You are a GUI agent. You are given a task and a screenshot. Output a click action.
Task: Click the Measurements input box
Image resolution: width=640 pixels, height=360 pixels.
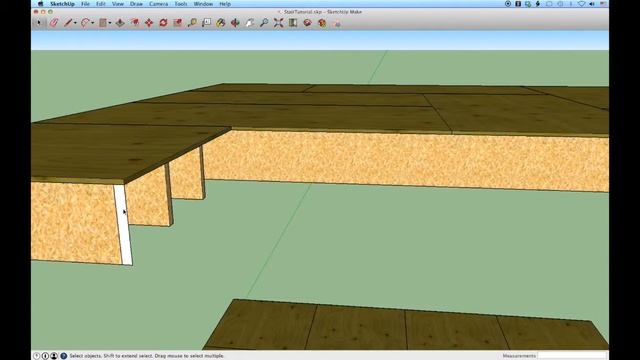573,356
